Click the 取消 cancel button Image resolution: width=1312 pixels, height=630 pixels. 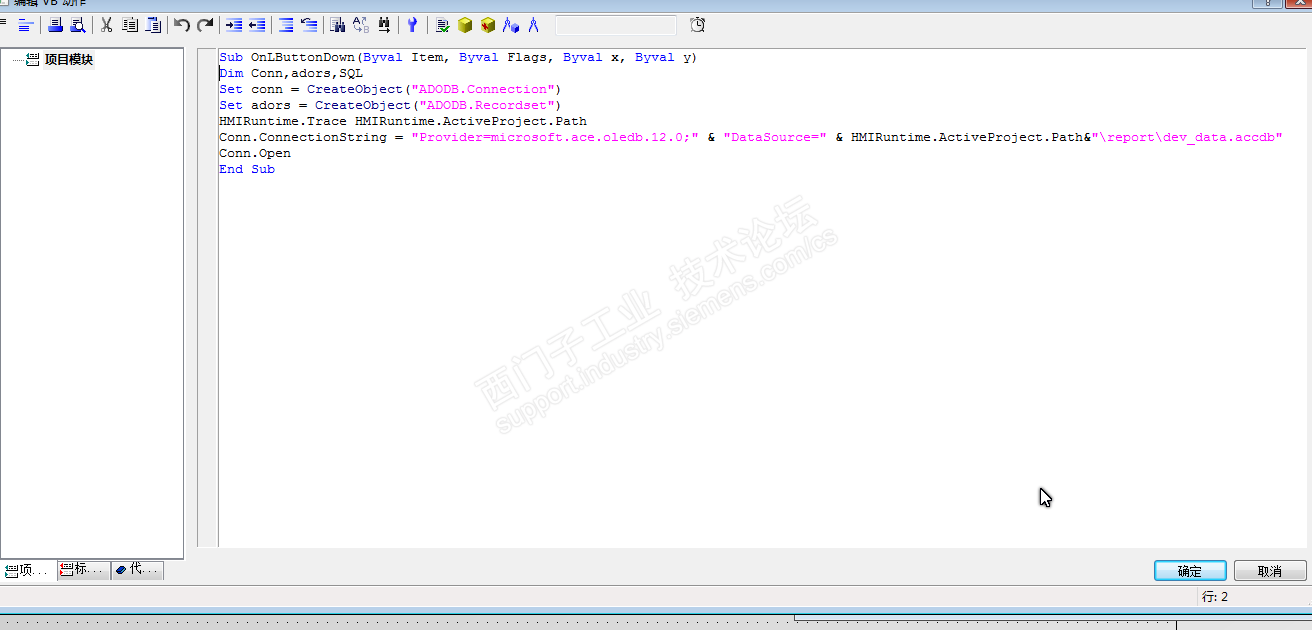click(1270, 571)
